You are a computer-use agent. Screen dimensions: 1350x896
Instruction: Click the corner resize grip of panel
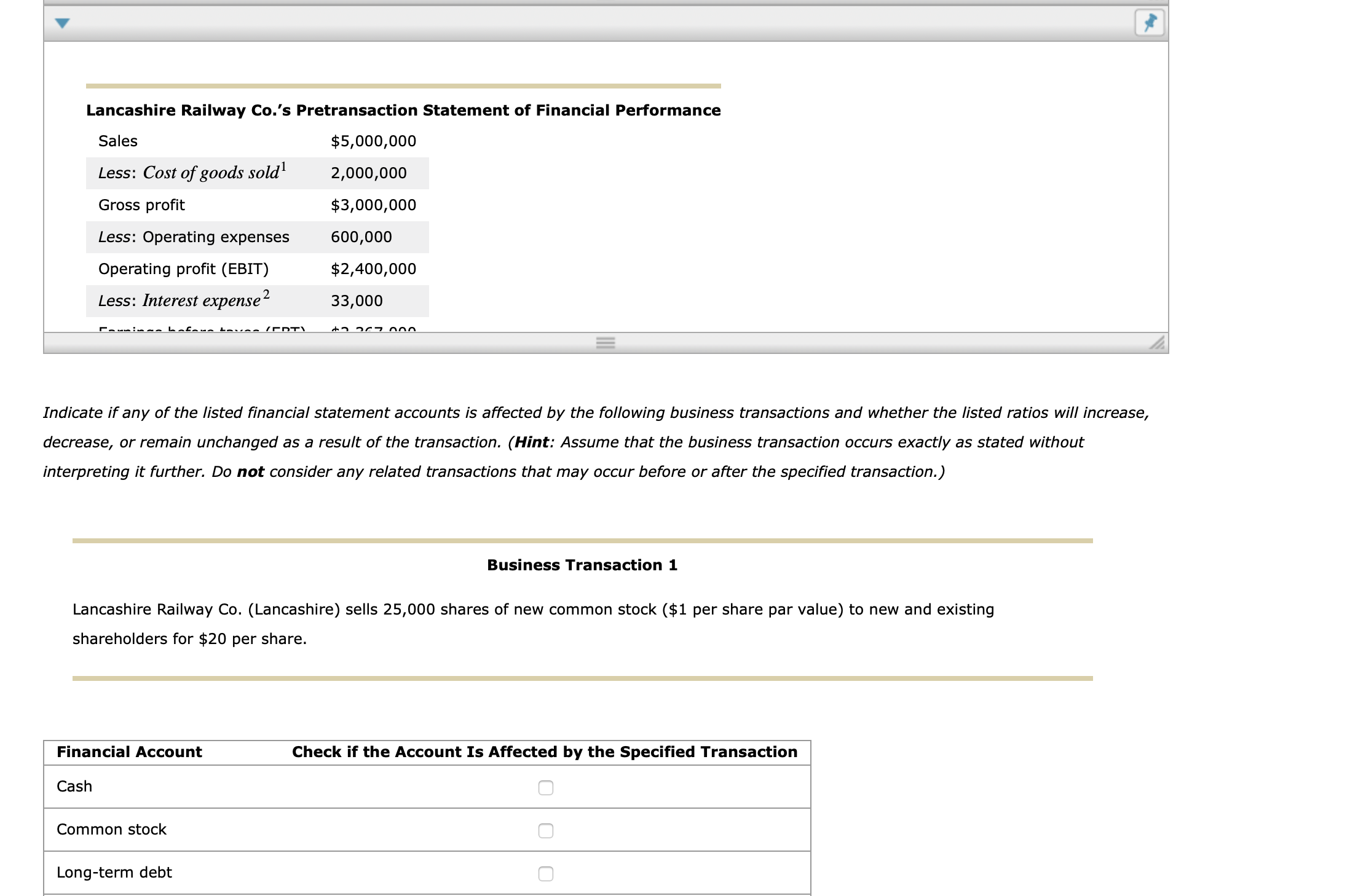(x=1157, y=343)
